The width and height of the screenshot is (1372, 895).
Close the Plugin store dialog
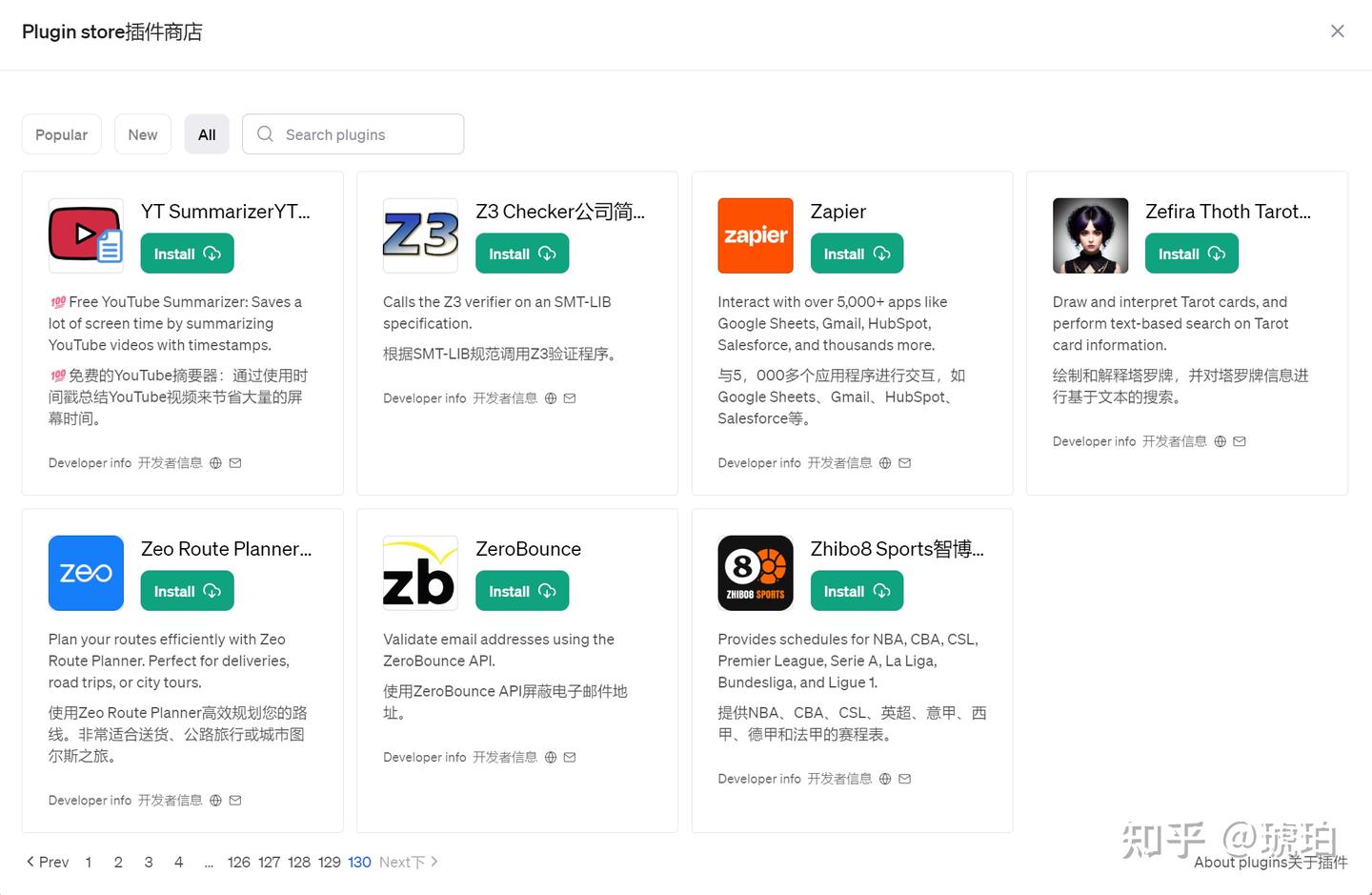coord(1338,31)
